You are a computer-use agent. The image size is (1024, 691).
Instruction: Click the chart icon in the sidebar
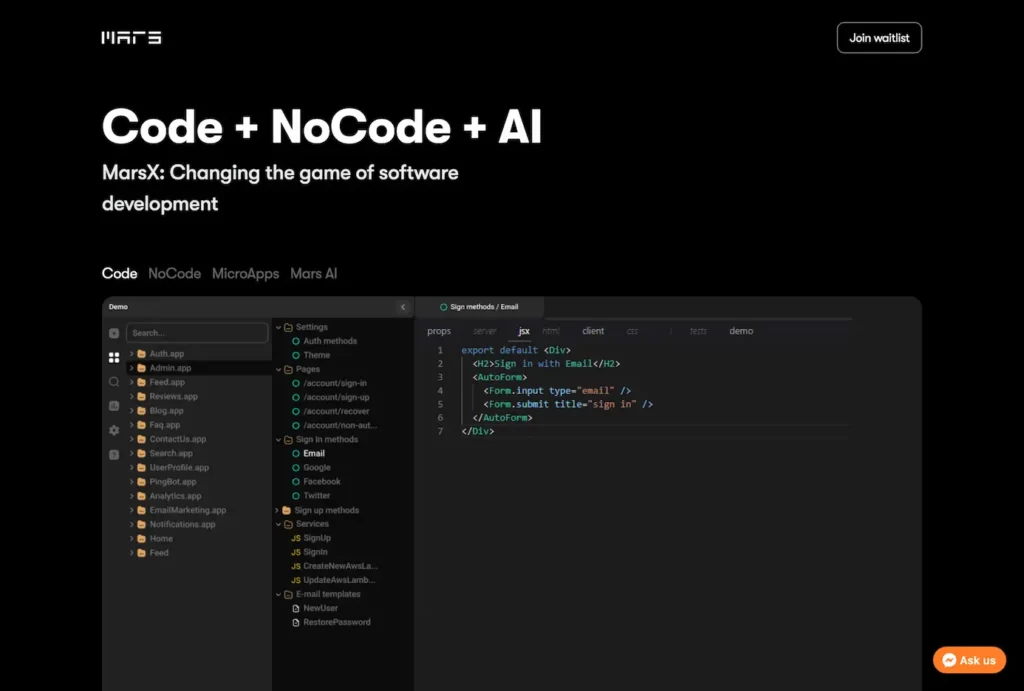114,405
